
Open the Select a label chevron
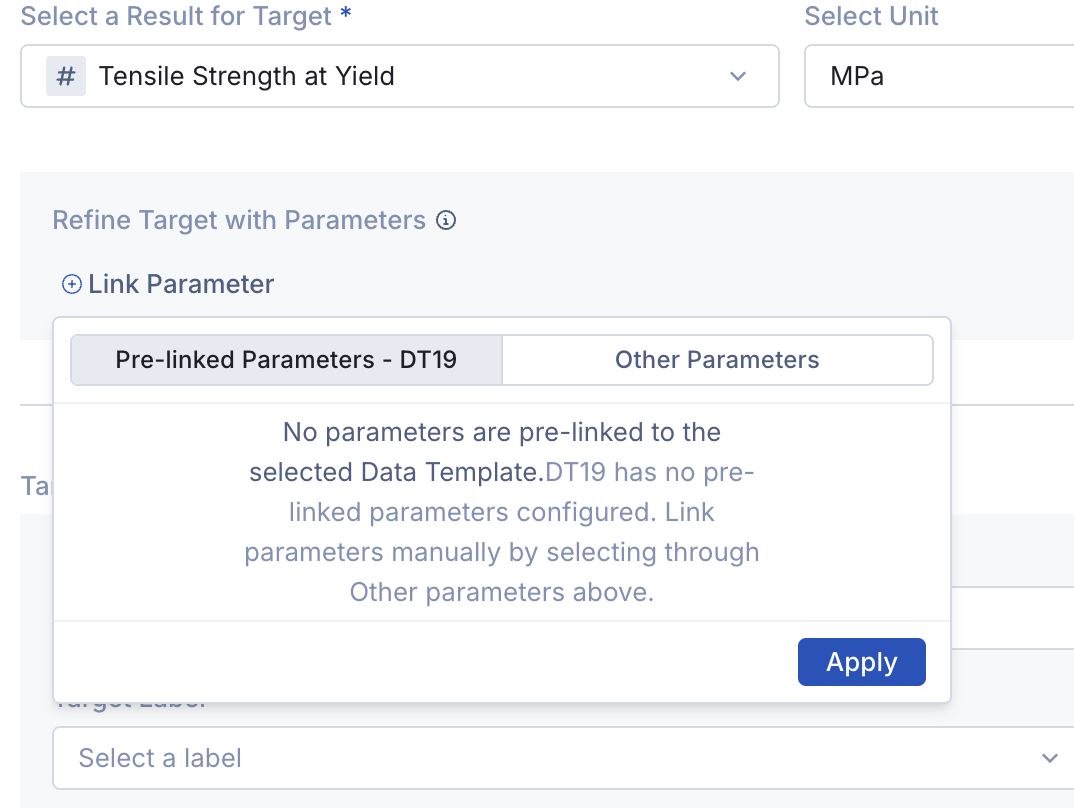(x=1049, y=758)
